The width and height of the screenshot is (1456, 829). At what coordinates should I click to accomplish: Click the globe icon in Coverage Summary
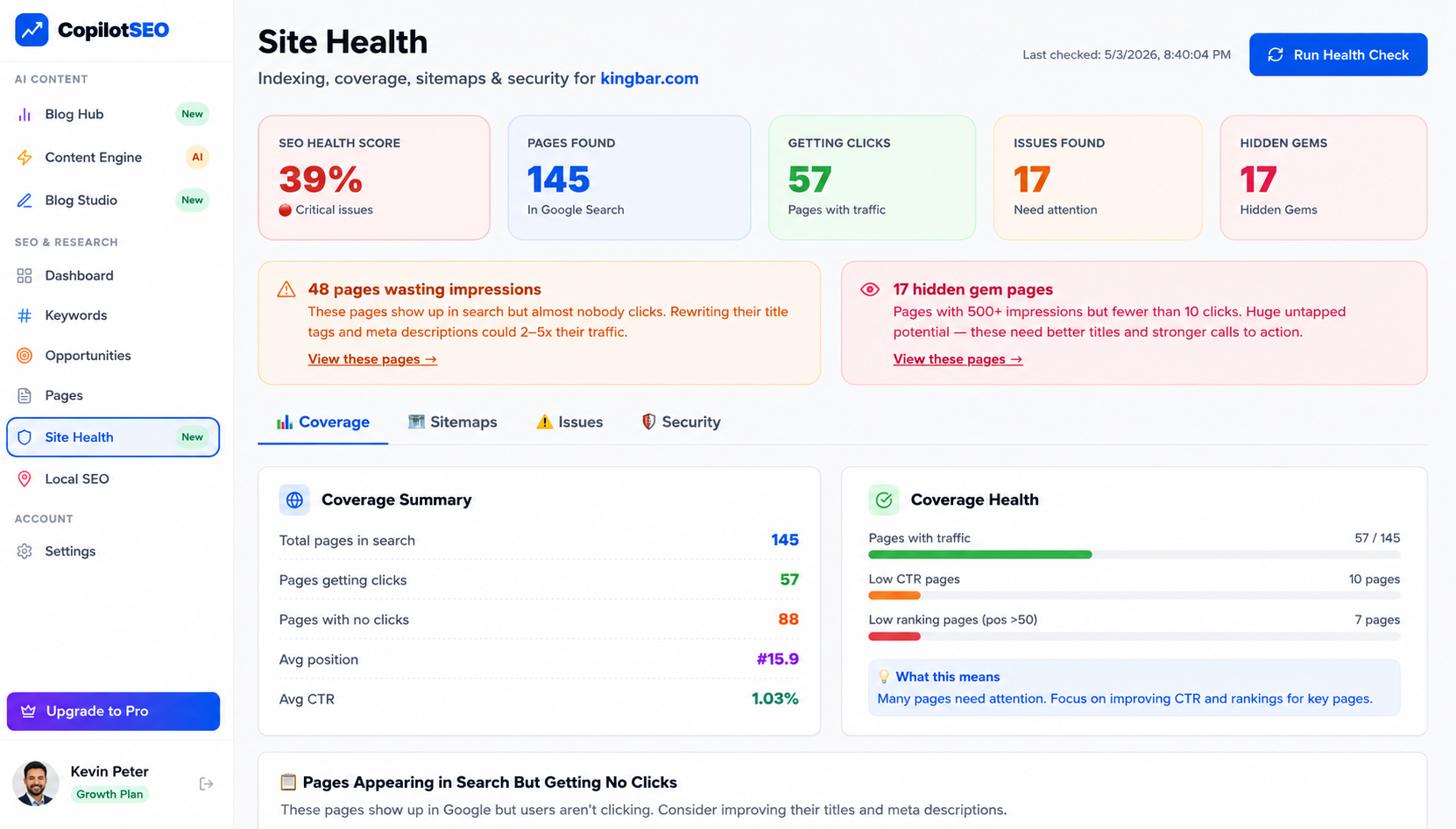[x=294, y=500]
